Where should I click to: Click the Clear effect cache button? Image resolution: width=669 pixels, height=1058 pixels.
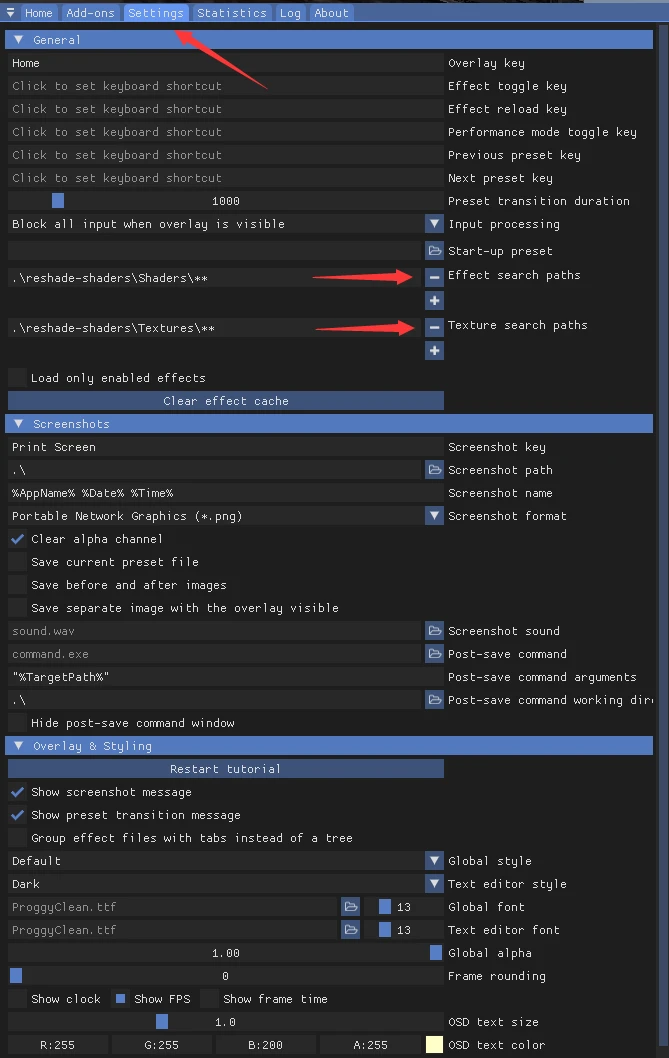point(226,401)
